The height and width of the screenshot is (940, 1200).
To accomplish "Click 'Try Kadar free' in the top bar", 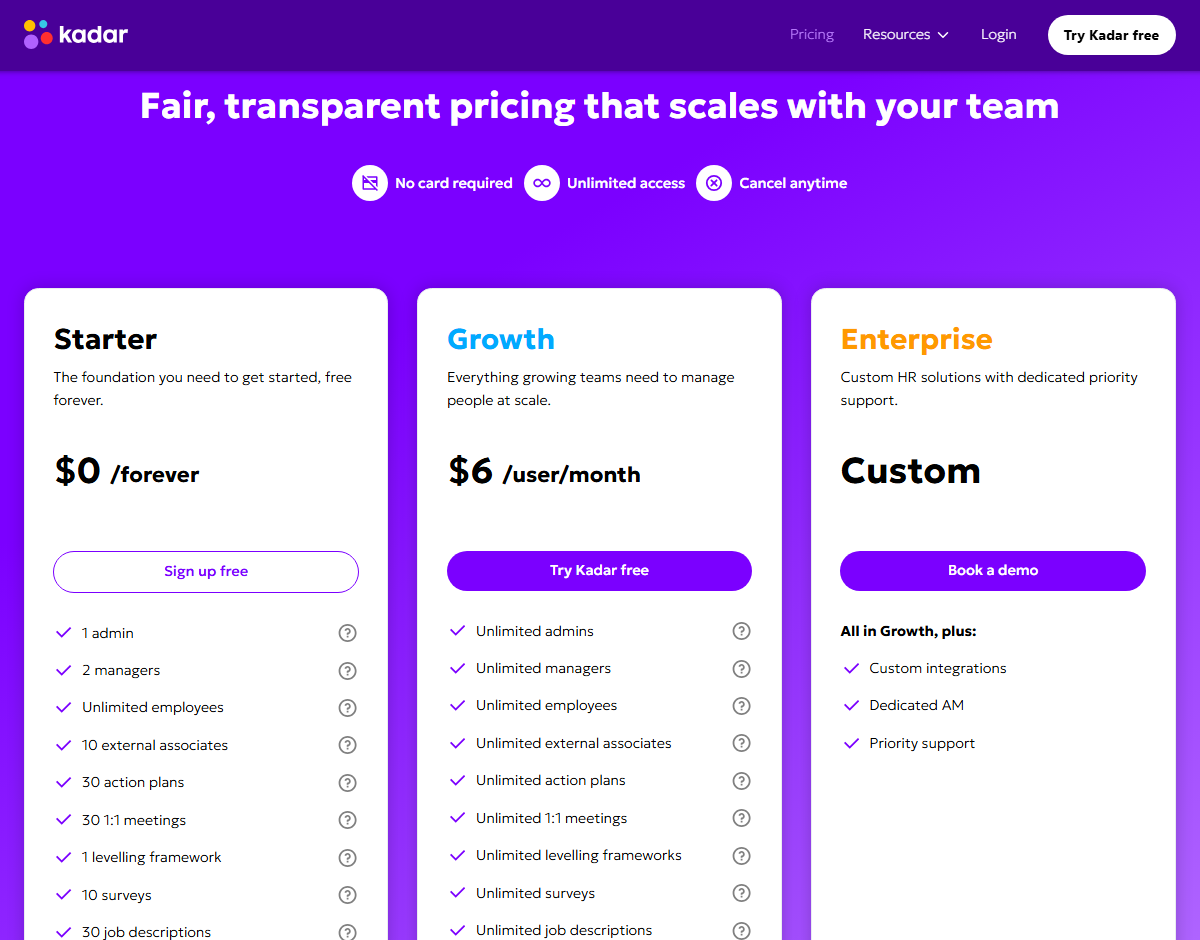I will [1111, 34].
